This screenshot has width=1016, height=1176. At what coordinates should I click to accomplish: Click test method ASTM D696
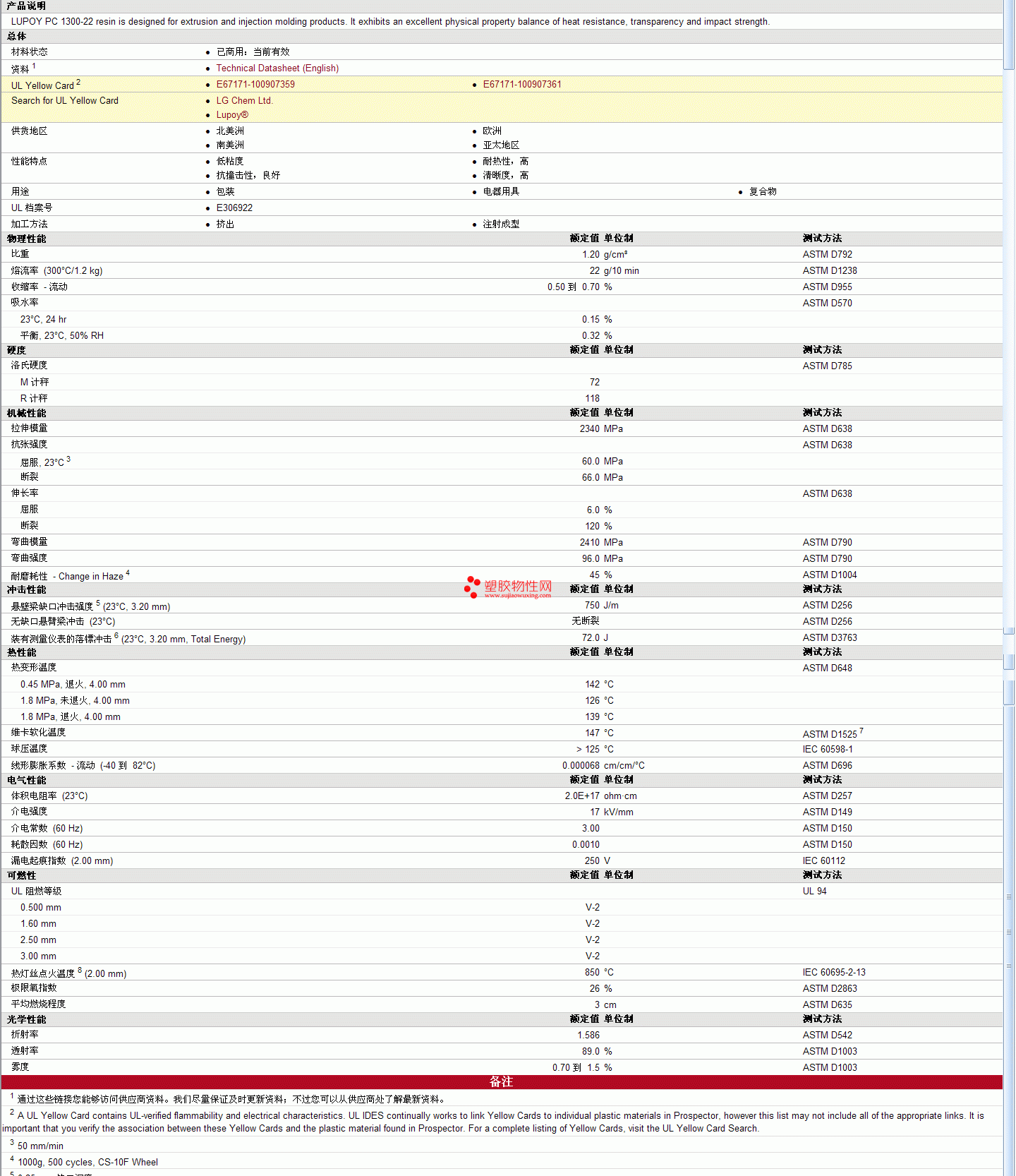point(827,766)
